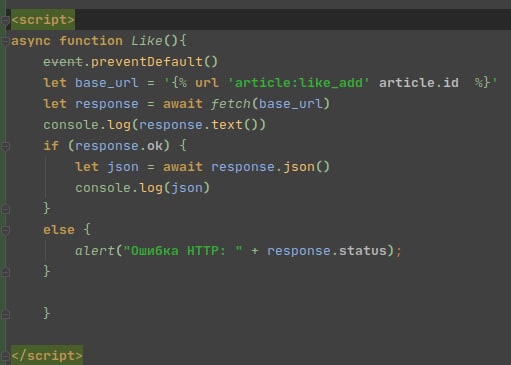
Task: Collapse the if (response.ok) block fold marker
Action: click(x=5, y=146)
